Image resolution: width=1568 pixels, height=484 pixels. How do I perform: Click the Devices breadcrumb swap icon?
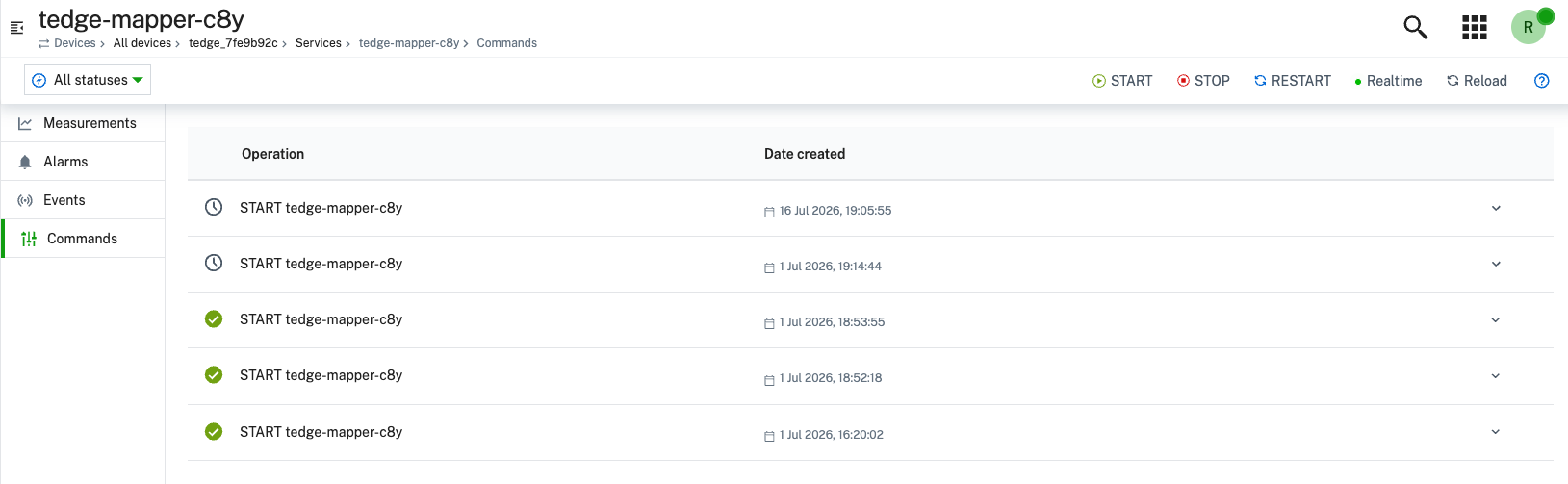(x=44, y=43)
